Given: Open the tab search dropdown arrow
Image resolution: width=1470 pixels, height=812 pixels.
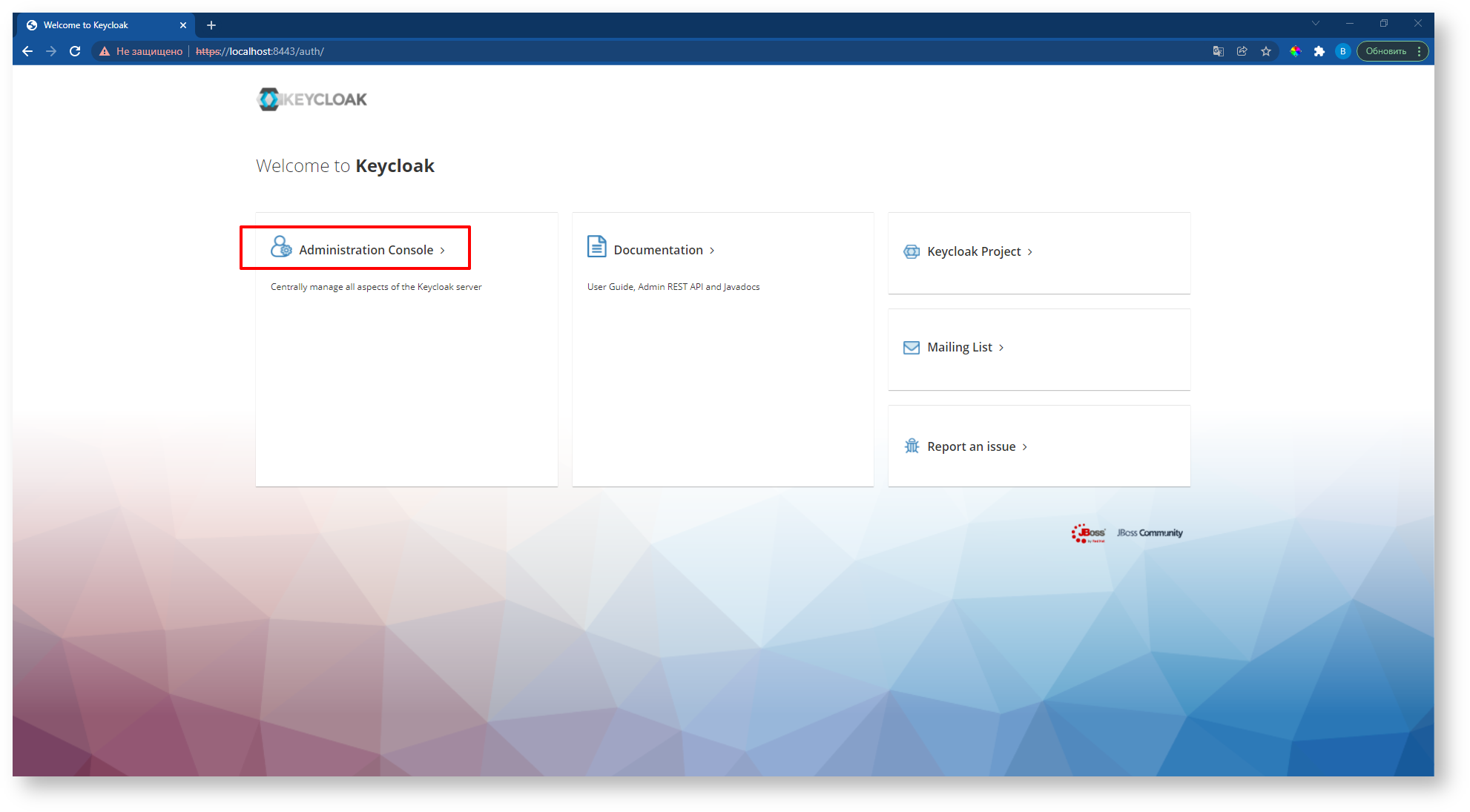Looking at the screenshot, I should pyautogui.click(x=1316, y=24).
